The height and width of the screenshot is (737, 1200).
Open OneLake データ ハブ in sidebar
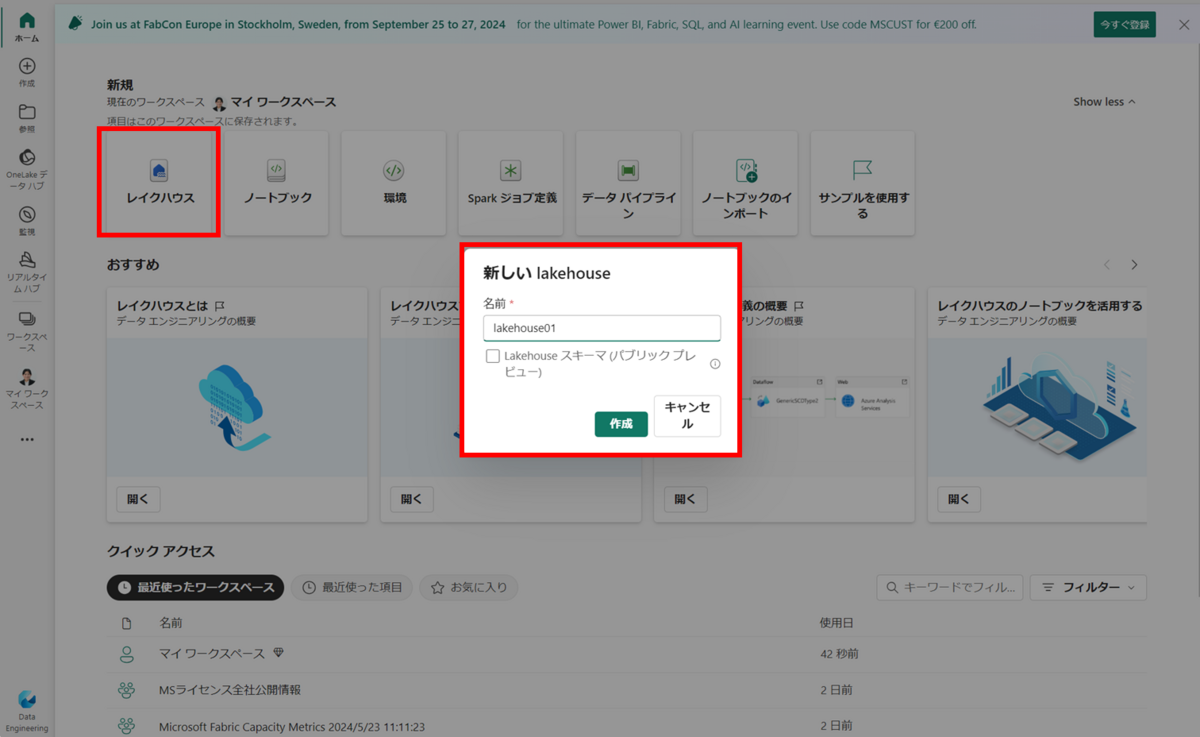click(x=27, y=169)
